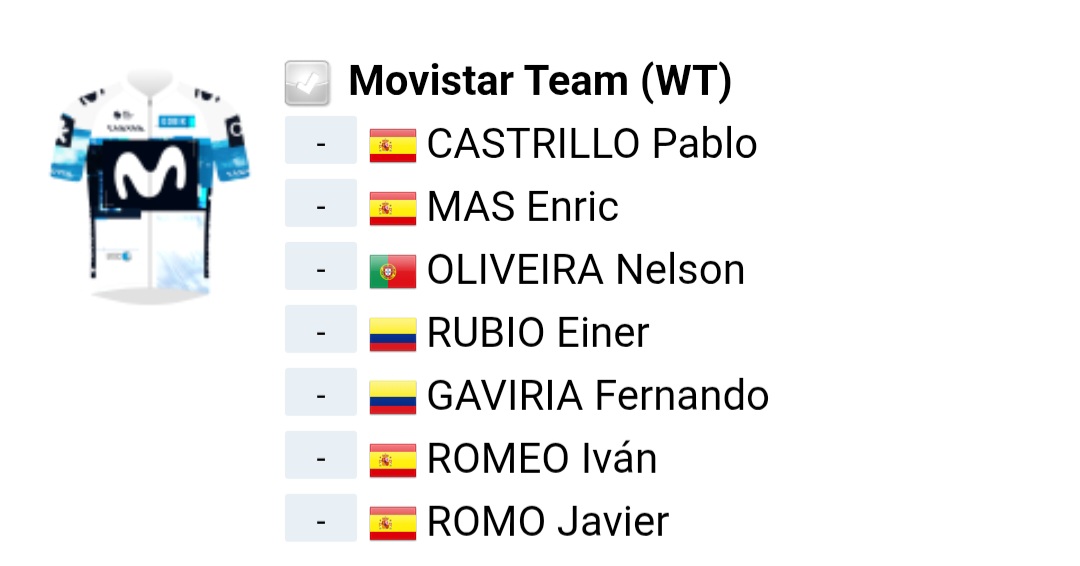The height and width of the screenshot is (566, 1080).
Task: Click rider name ROMEO Iván
Action: click(542, 459)
